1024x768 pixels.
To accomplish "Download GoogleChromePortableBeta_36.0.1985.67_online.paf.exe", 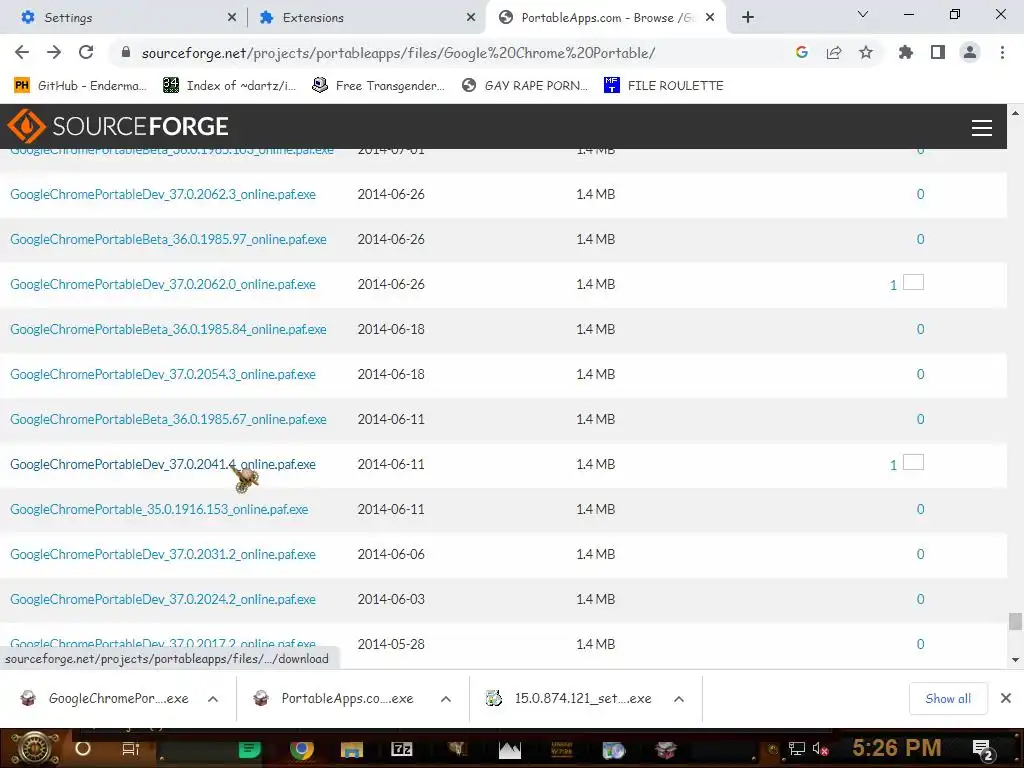I will click(168, 419).
